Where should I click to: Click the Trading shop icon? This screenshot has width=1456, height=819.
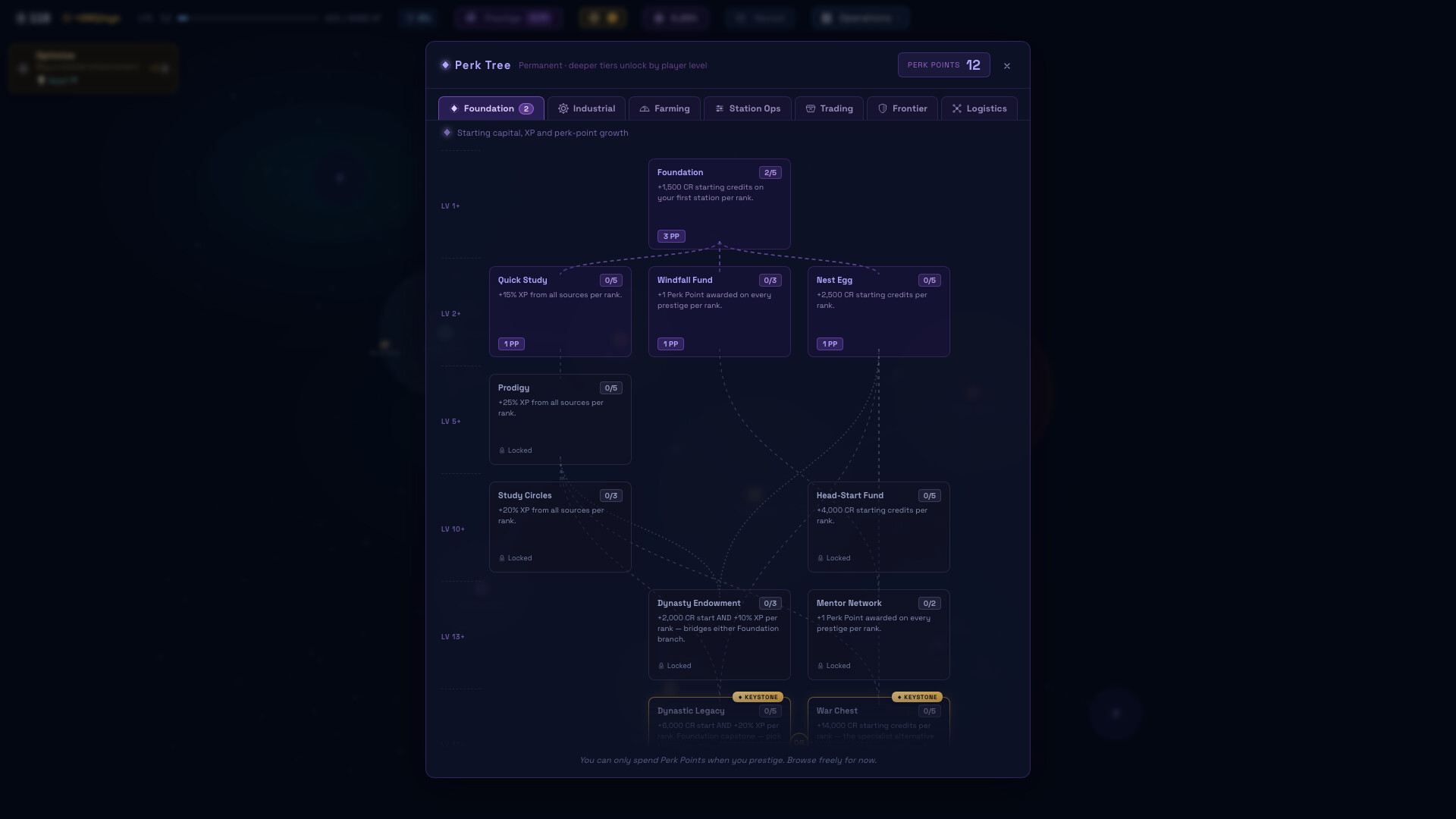(x=811, y=108)
